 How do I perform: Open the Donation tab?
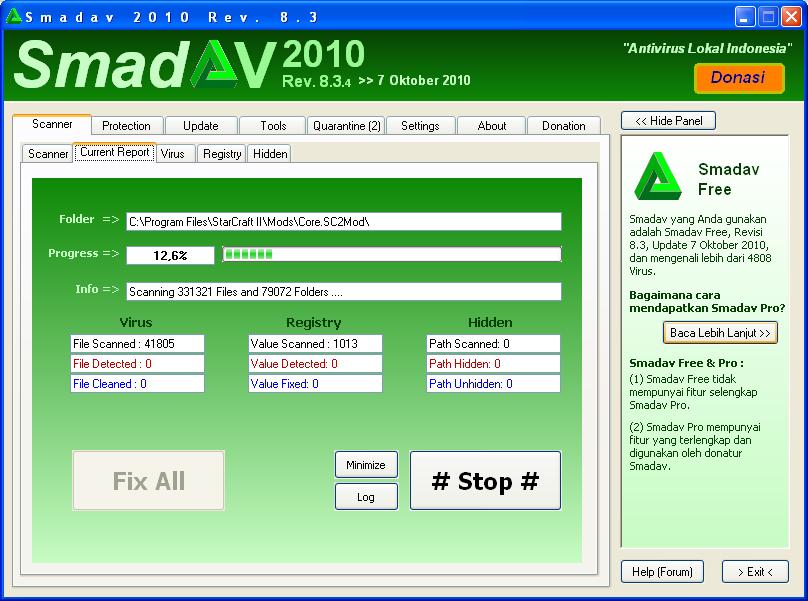pyautogui.click(x=564, y=125)
